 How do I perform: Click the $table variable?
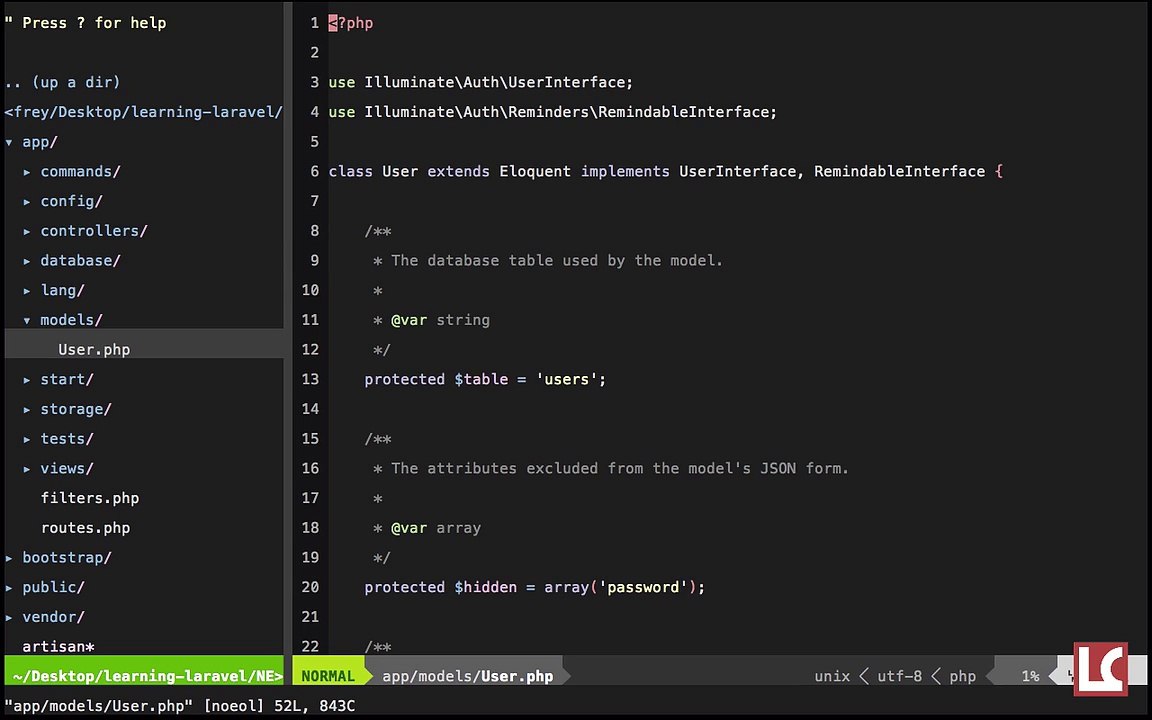tap(481, 379)
